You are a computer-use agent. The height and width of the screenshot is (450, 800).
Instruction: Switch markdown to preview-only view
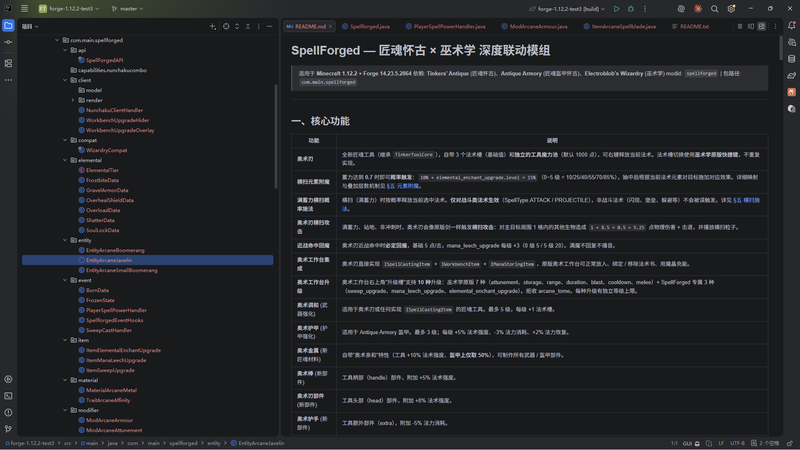(x=762, y=27)
